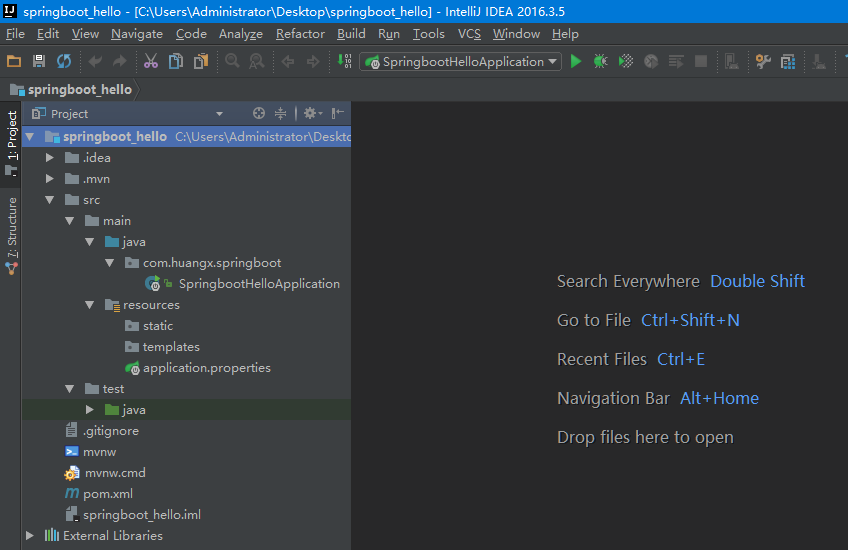Image resolution: width=848 pixels, height=550 pixels.
Task: Click the Open folder toolbar icon
Action: click(x=14, y=61)
